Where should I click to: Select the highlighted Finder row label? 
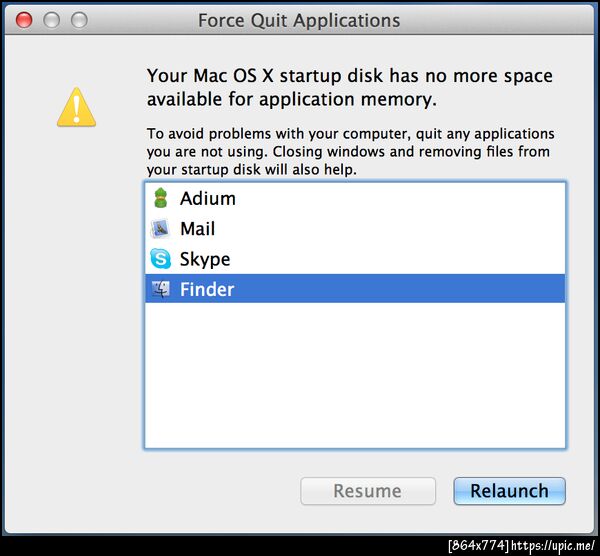[207, 290]
